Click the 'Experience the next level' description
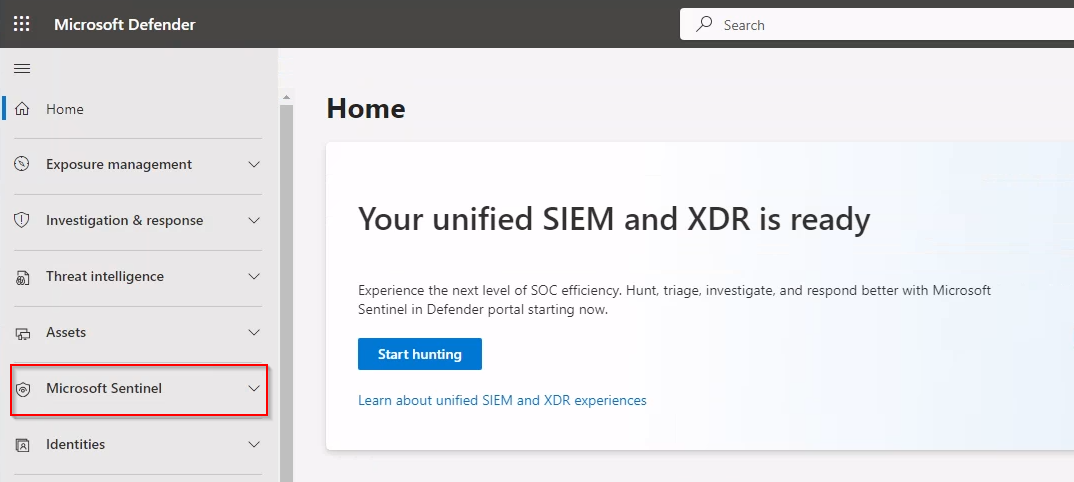This screenshot has width=1074, height=482. [675, 300]
